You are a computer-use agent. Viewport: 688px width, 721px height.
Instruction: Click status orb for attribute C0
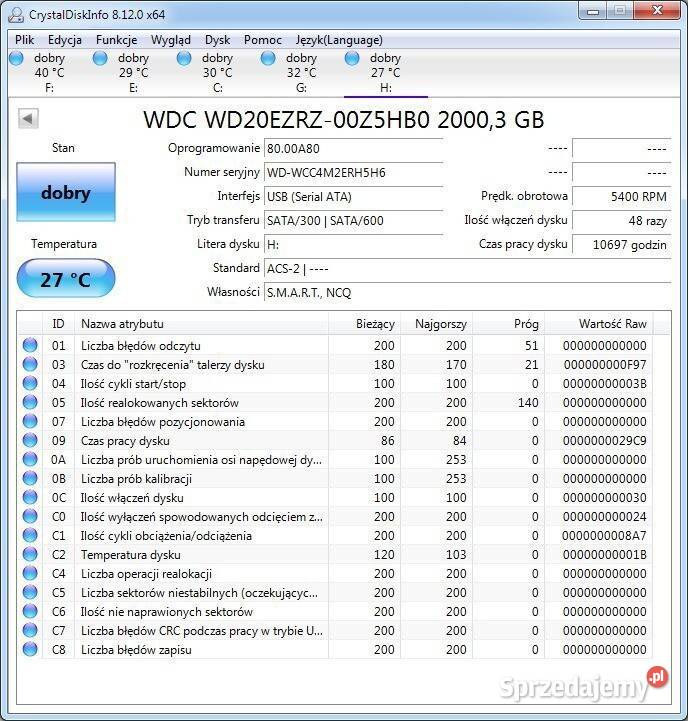coord(30,516)
